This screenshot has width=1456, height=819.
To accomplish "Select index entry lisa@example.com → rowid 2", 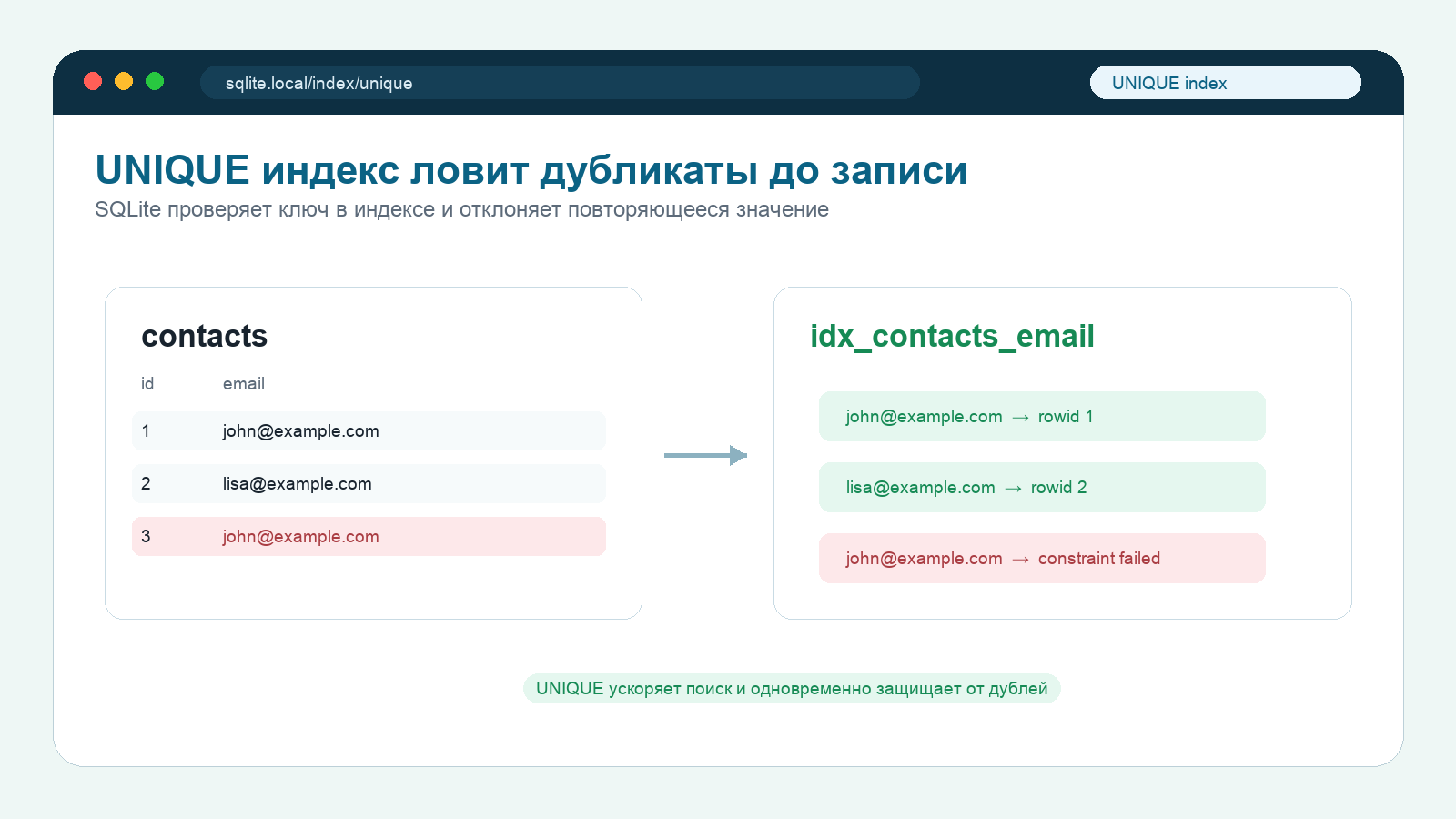I will tap(1042, 488).
